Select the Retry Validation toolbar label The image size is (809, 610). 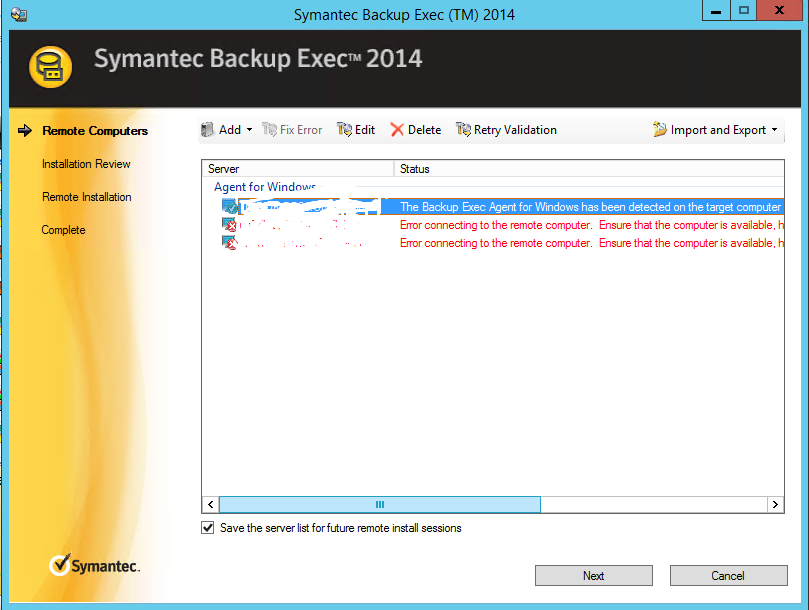click(515, 130)
